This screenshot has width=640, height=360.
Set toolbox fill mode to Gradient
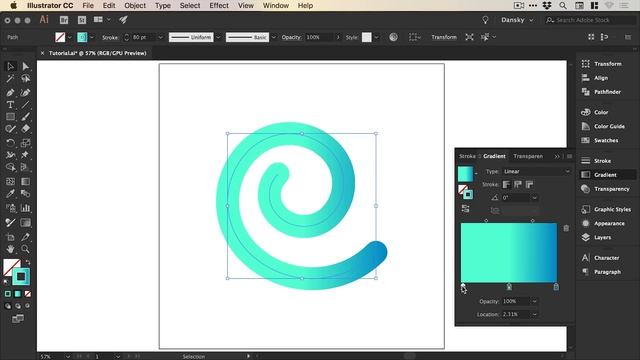pyautogui.click(x=18, y=294)
